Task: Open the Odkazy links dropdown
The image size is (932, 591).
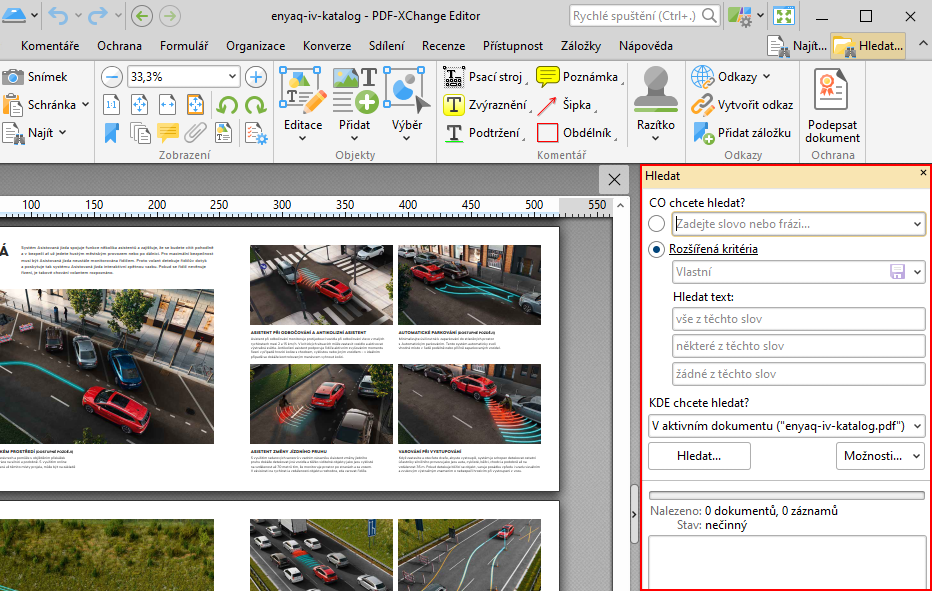Action: pyautogui.click(x=731, y=77)
